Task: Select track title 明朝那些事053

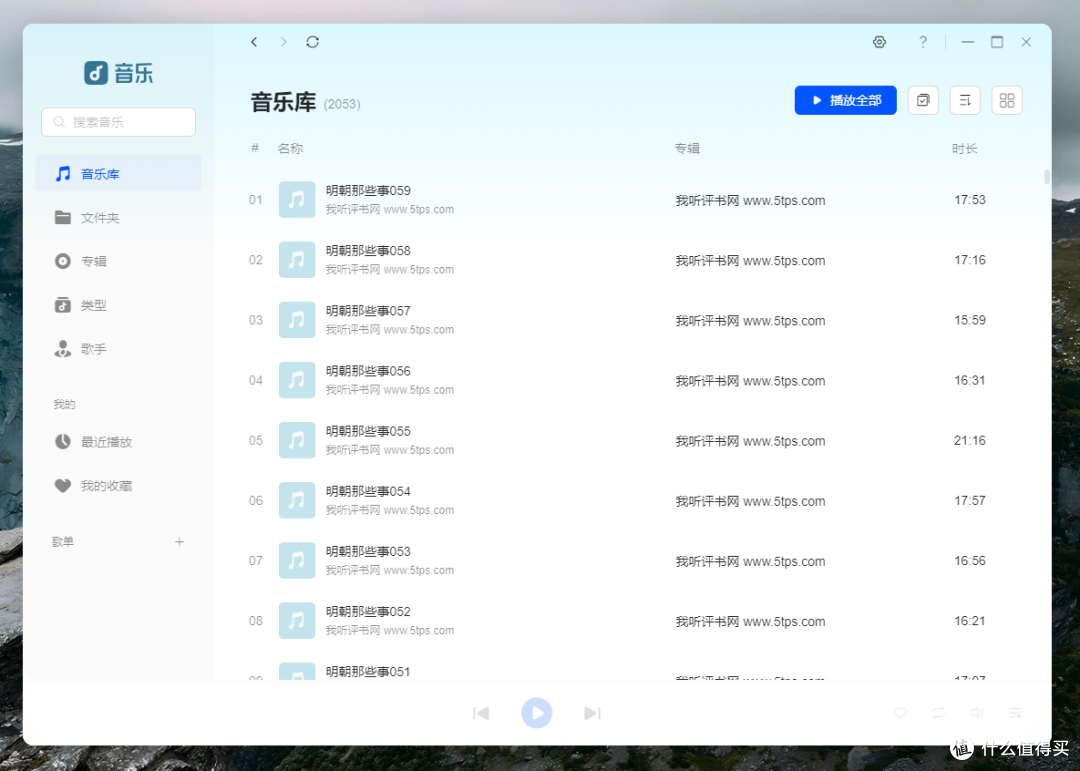Action: 368,552
